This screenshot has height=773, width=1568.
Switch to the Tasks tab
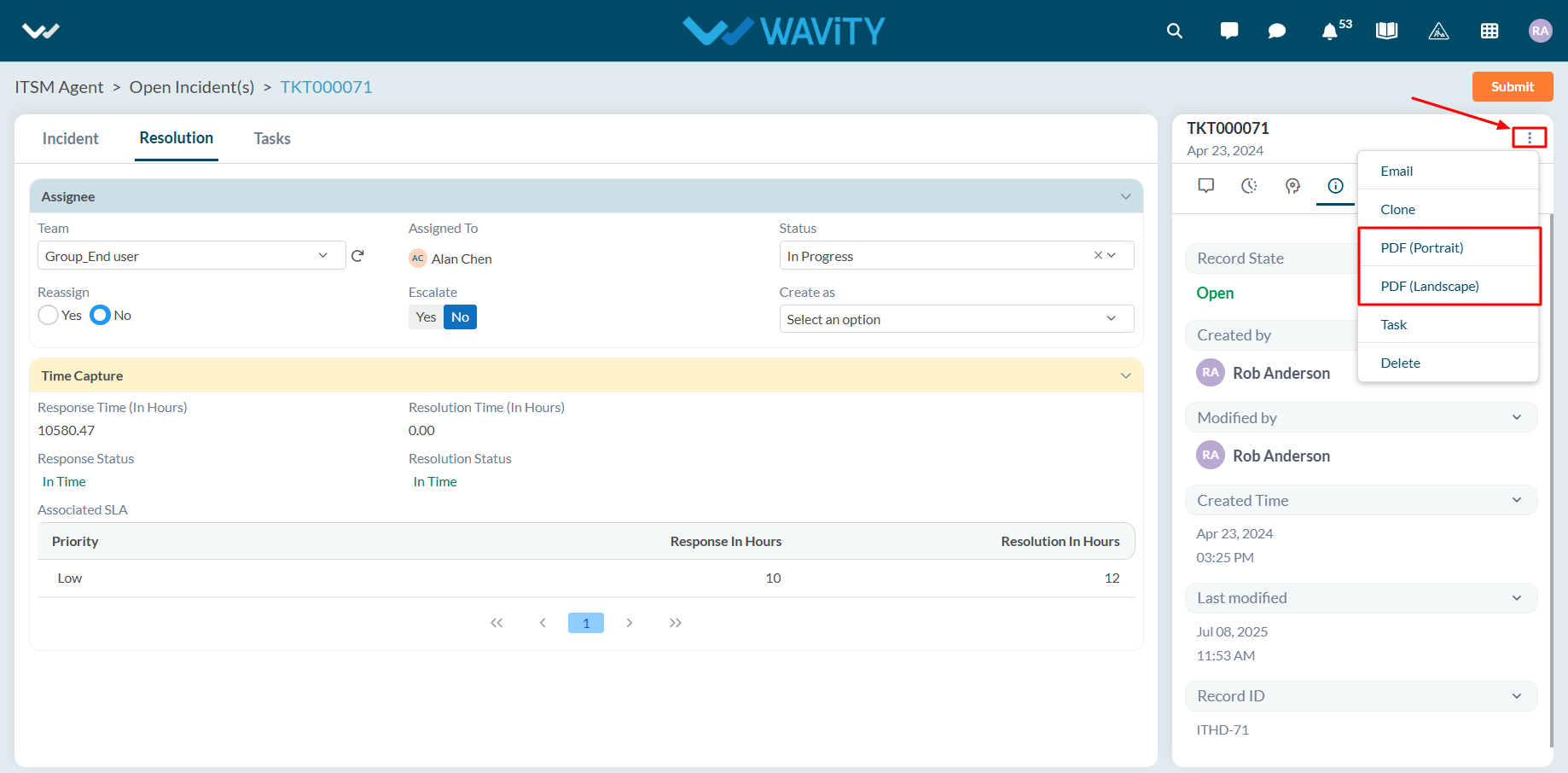pyautogui.click(x=272, y=138)
